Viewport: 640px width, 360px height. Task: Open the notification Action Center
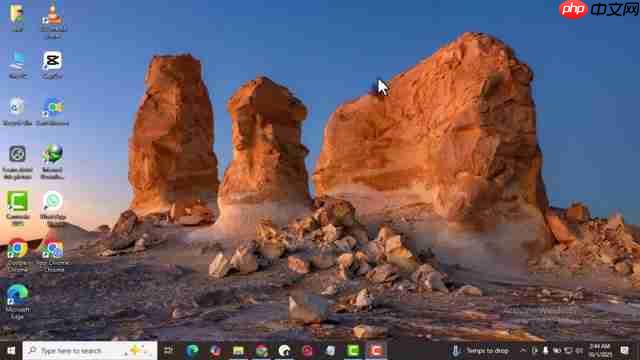click(x=624, y=351)
